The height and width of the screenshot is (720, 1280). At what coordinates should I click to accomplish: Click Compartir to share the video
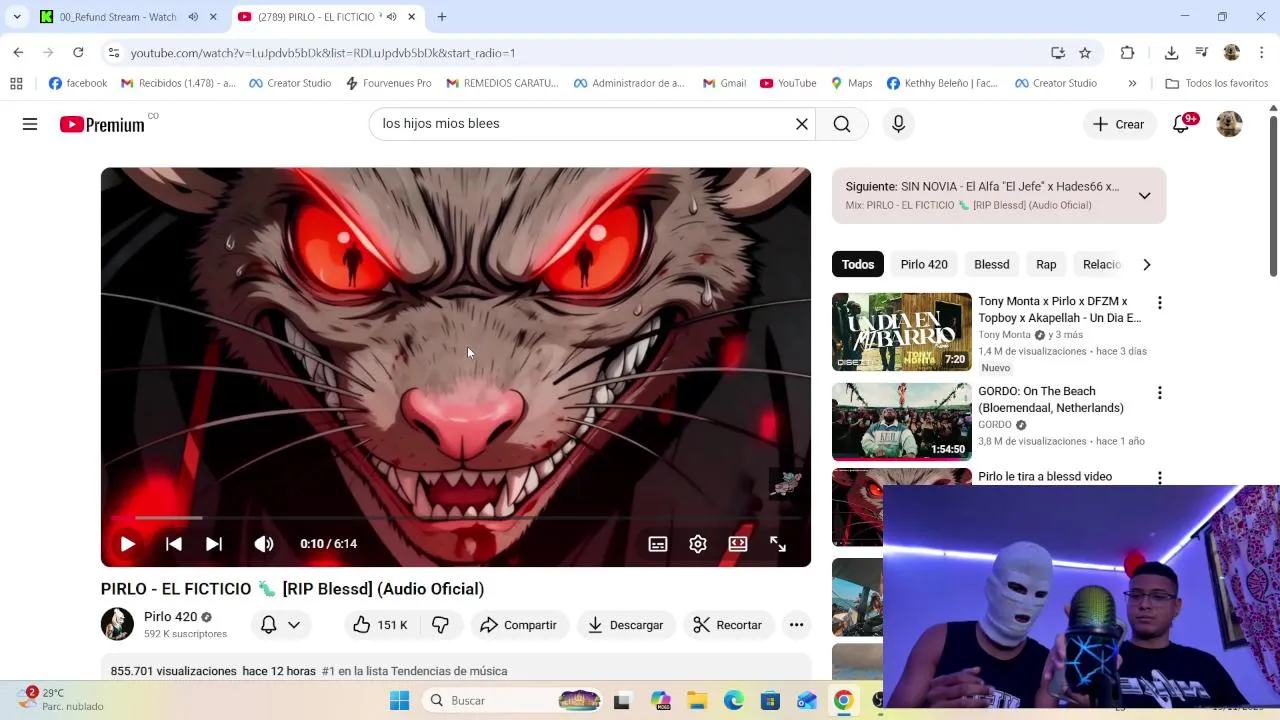point(518,625)
